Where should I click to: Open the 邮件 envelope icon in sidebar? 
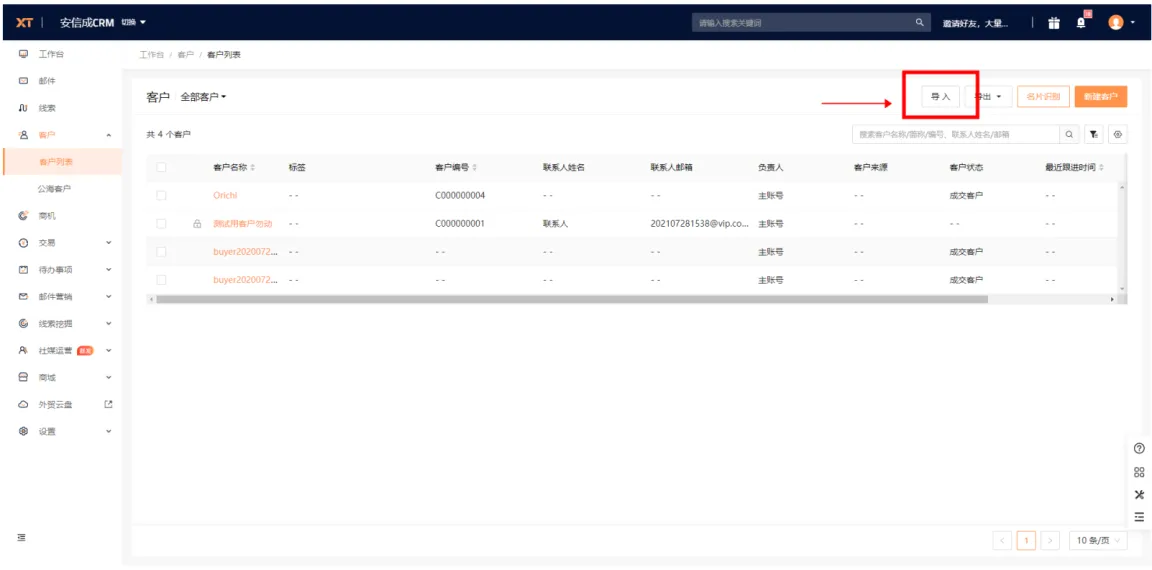(x=23, y=81)
